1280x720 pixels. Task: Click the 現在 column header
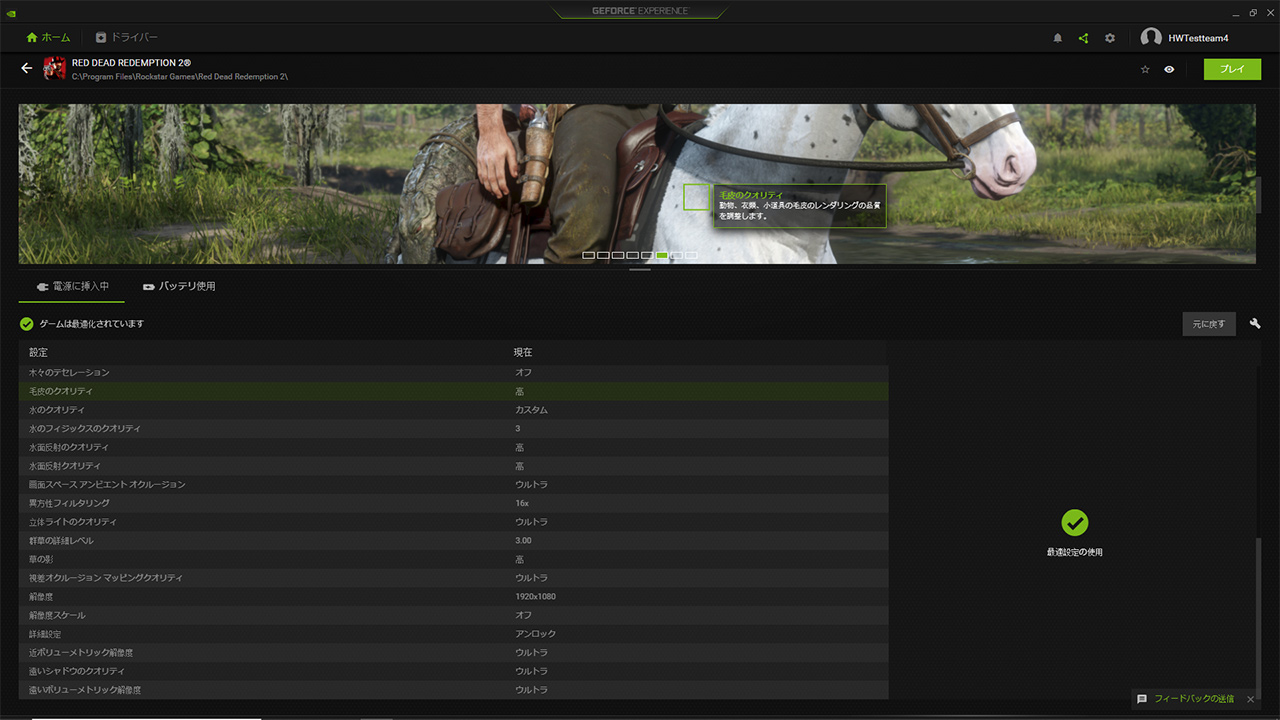(x=523, y=353)
